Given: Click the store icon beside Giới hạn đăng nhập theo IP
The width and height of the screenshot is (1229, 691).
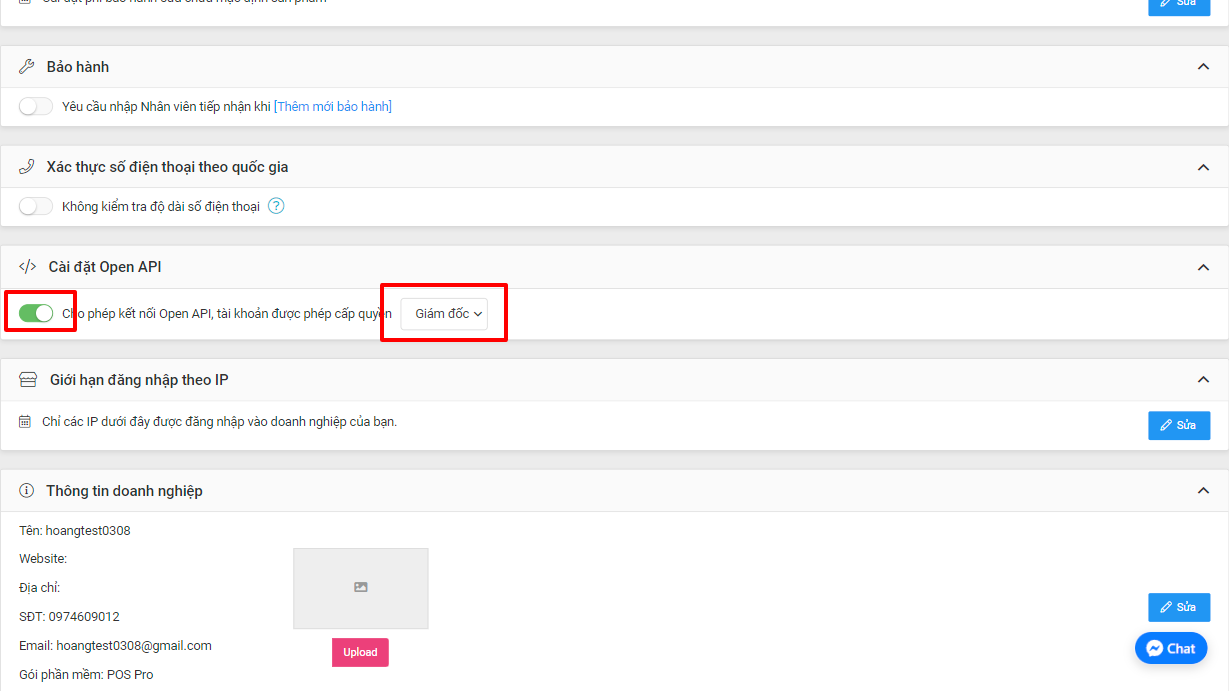Looking at the screenshot, I should click(x=28, y=380).
